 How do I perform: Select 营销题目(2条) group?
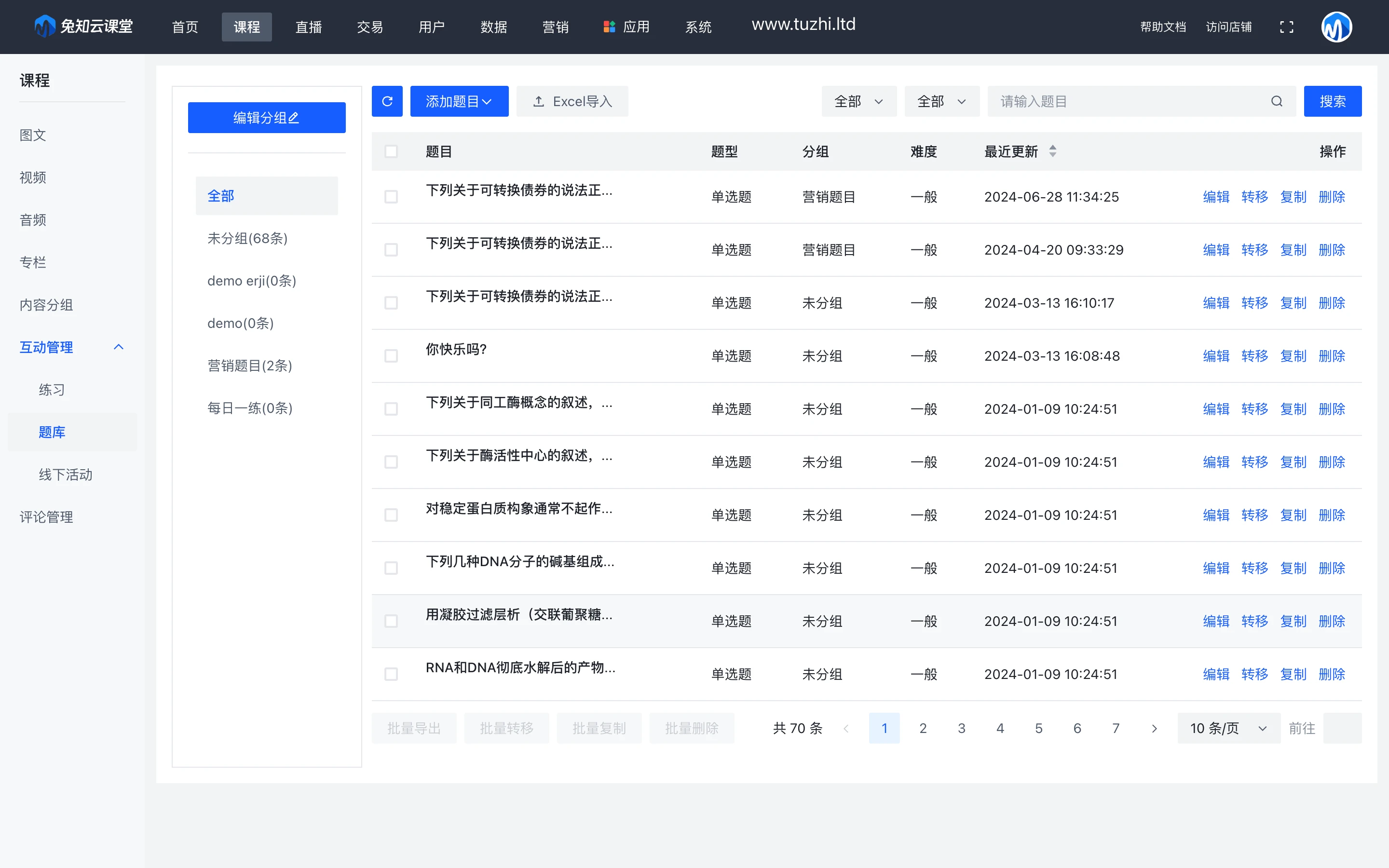[267, 366]
